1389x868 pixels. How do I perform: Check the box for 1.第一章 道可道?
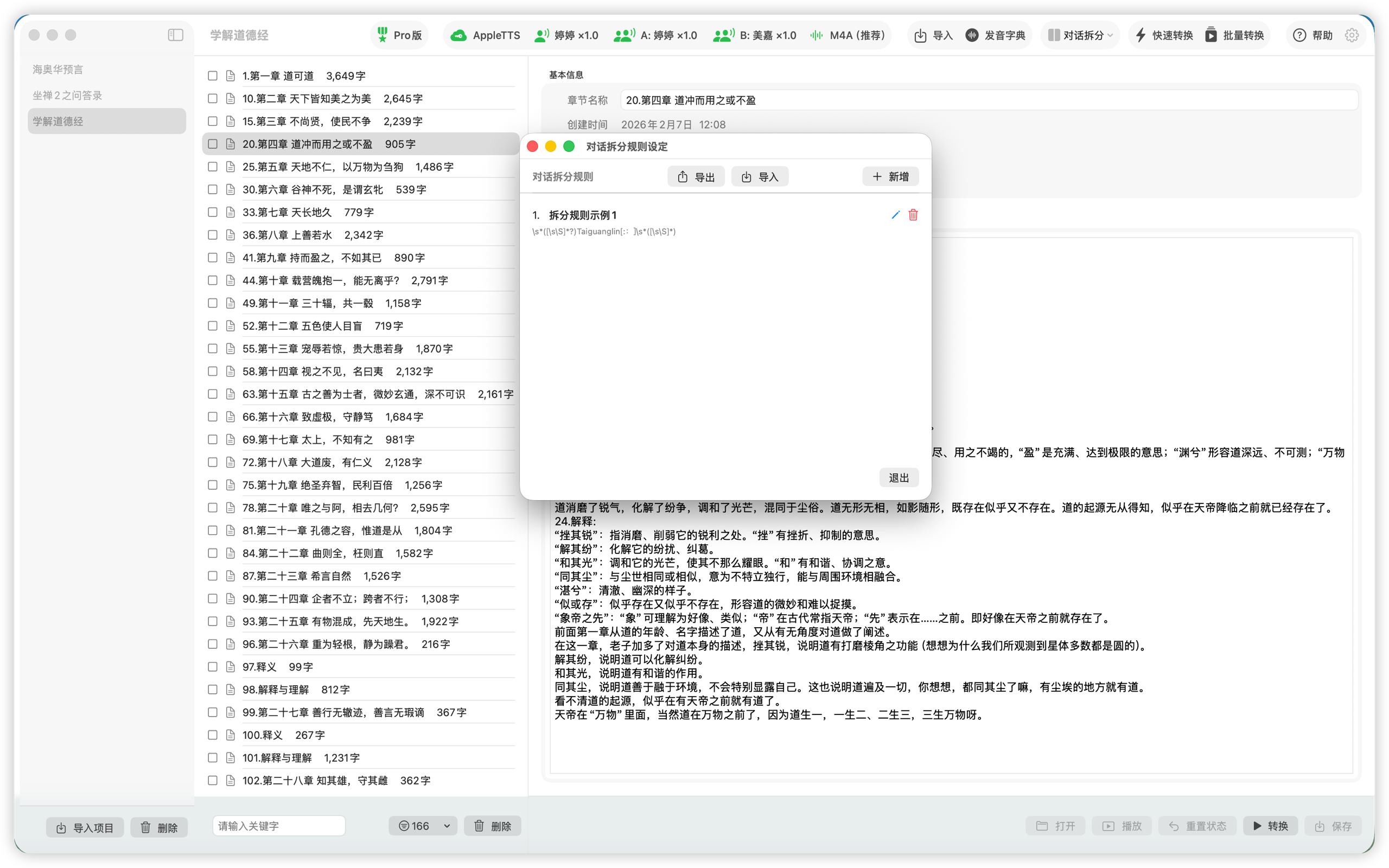[x=212, y=76]
